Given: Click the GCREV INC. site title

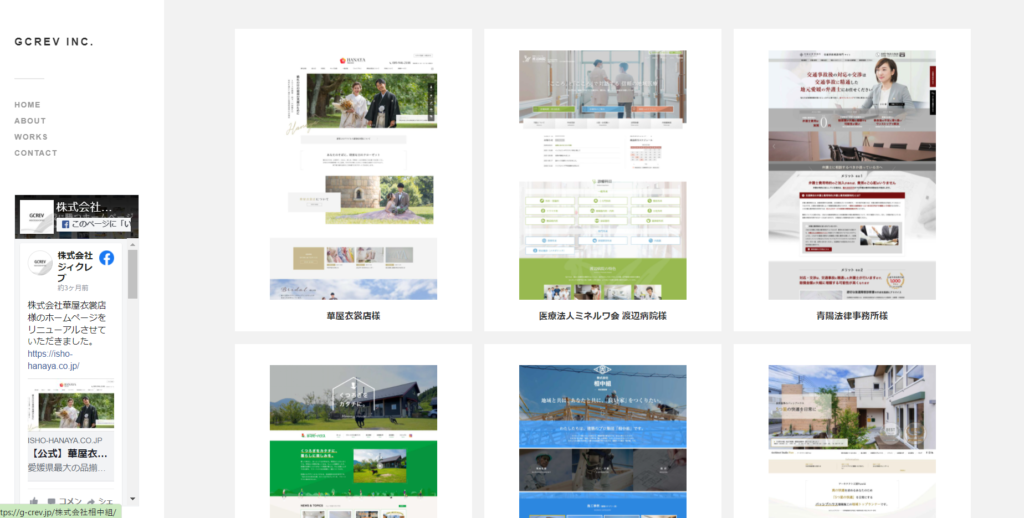Looking at the screenshot, I should click(54, 42).
